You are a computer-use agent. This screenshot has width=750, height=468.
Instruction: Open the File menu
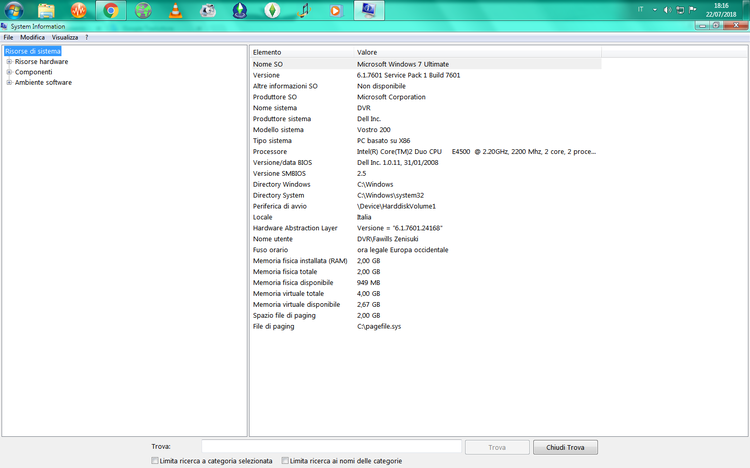point(8,37)
